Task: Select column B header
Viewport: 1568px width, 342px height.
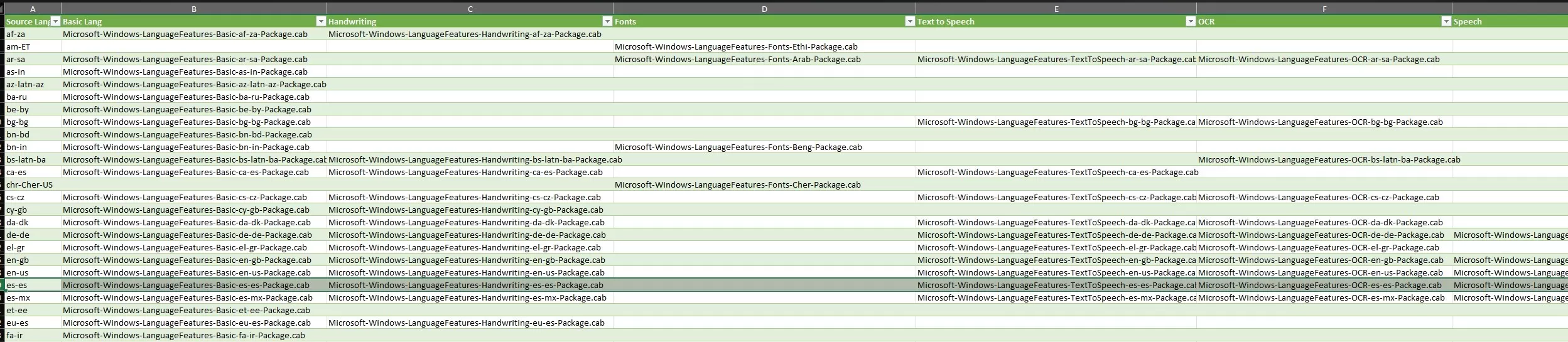Action: [x=194, y=9]
